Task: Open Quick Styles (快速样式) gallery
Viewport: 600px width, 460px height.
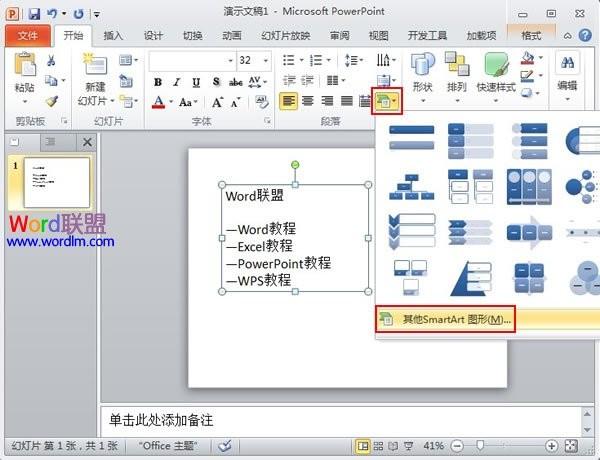Action: (x=496, y=78)
